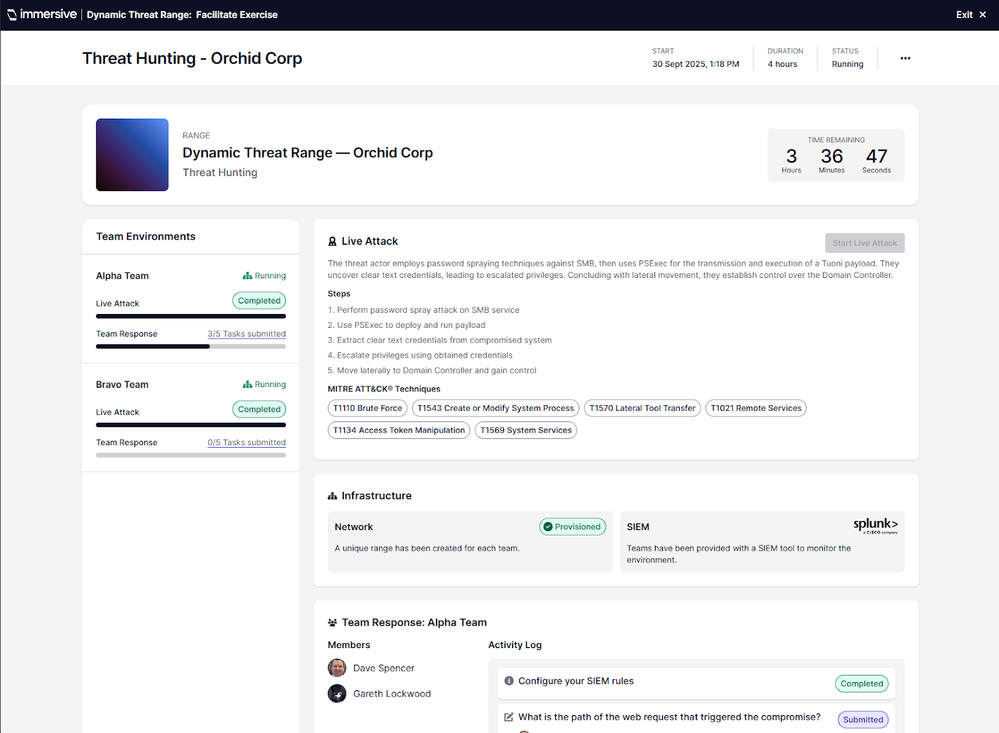
Task: Select the Bravo Team environment
Action: click(x=123, y=384)
